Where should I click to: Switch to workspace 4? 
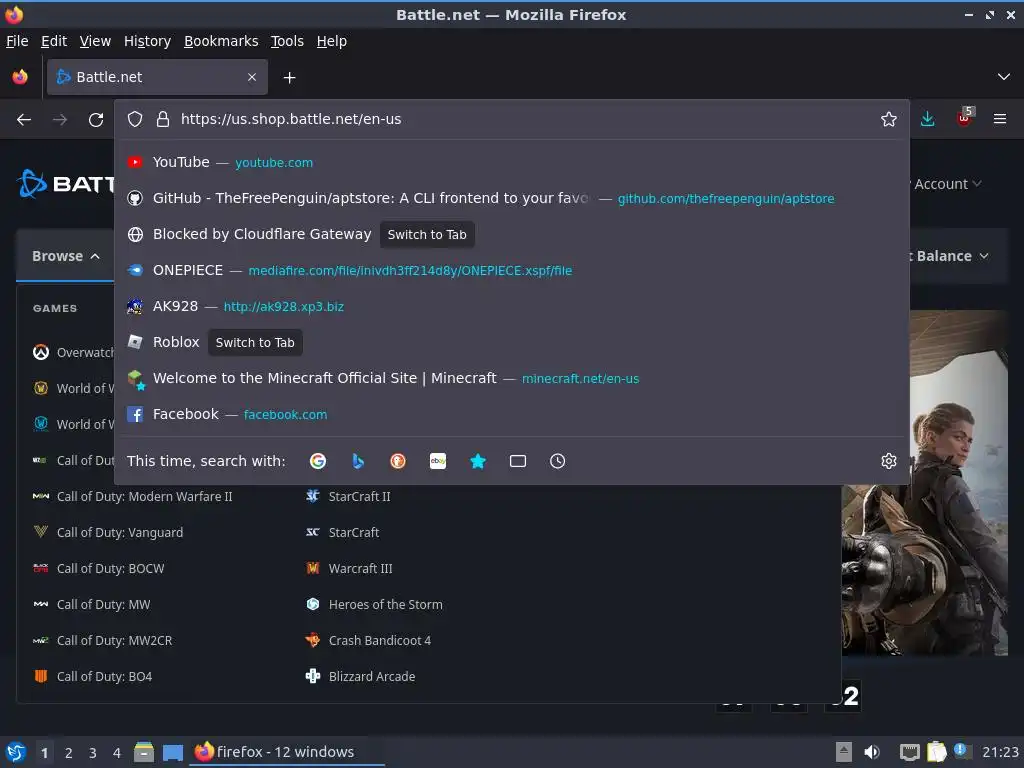[x=117, y=752]
